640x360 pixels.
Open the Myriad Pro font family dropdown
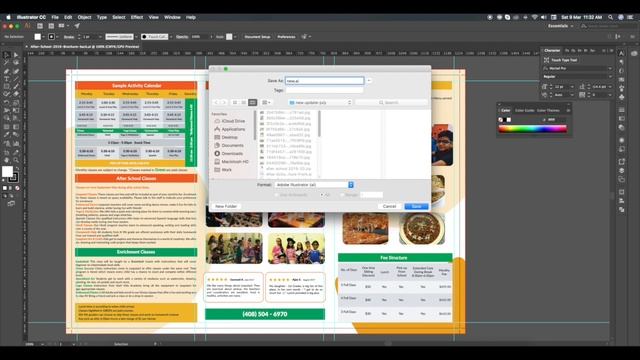[577, 68]
